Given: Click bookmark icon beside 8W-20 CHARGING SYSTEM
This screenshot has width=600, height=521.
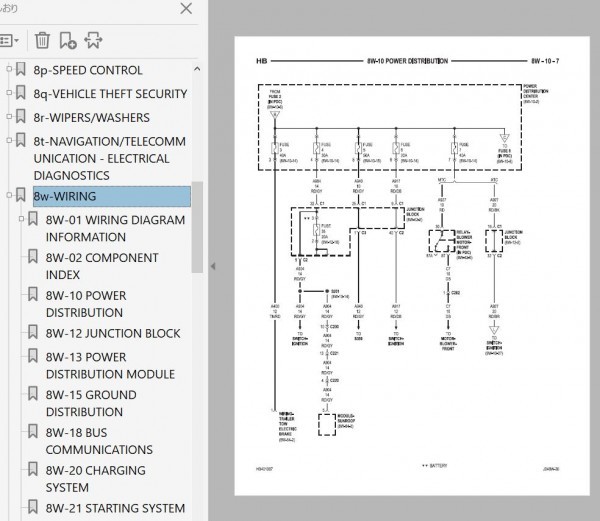Looking at the screenshot, I should pyautogui.click(x=33, y=469).
